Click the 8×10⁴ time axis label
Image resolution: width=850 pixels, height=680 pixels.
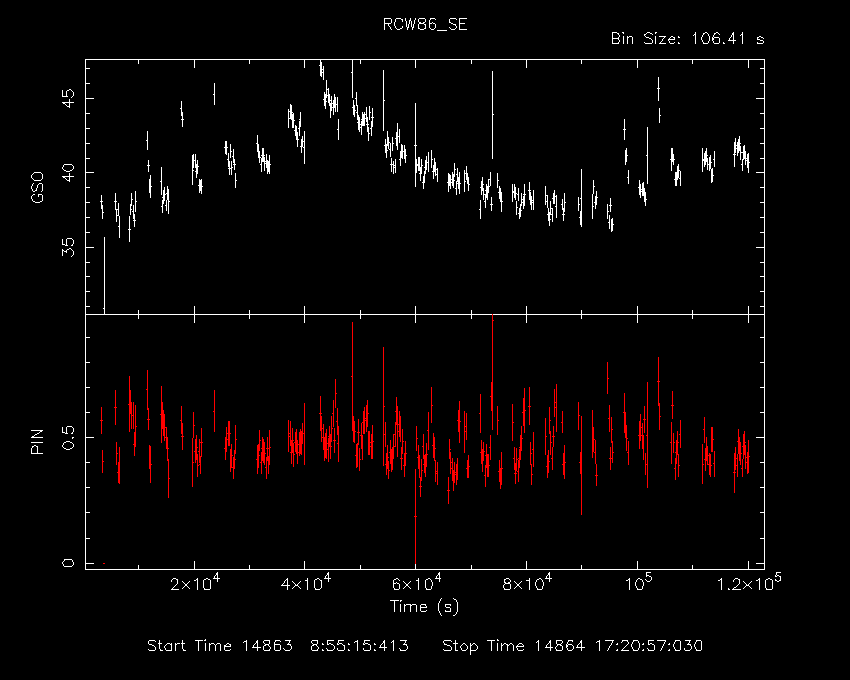[527, 583]
